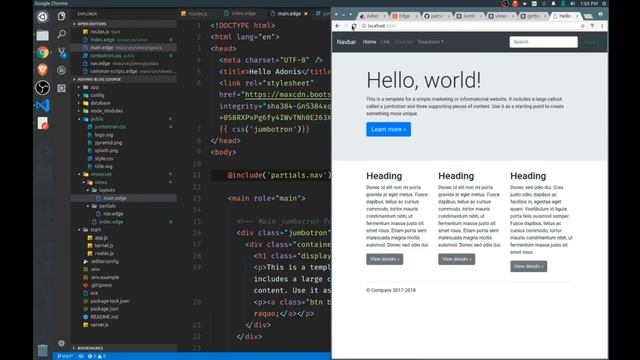Collapse the start folder

(x=95, y=230)
